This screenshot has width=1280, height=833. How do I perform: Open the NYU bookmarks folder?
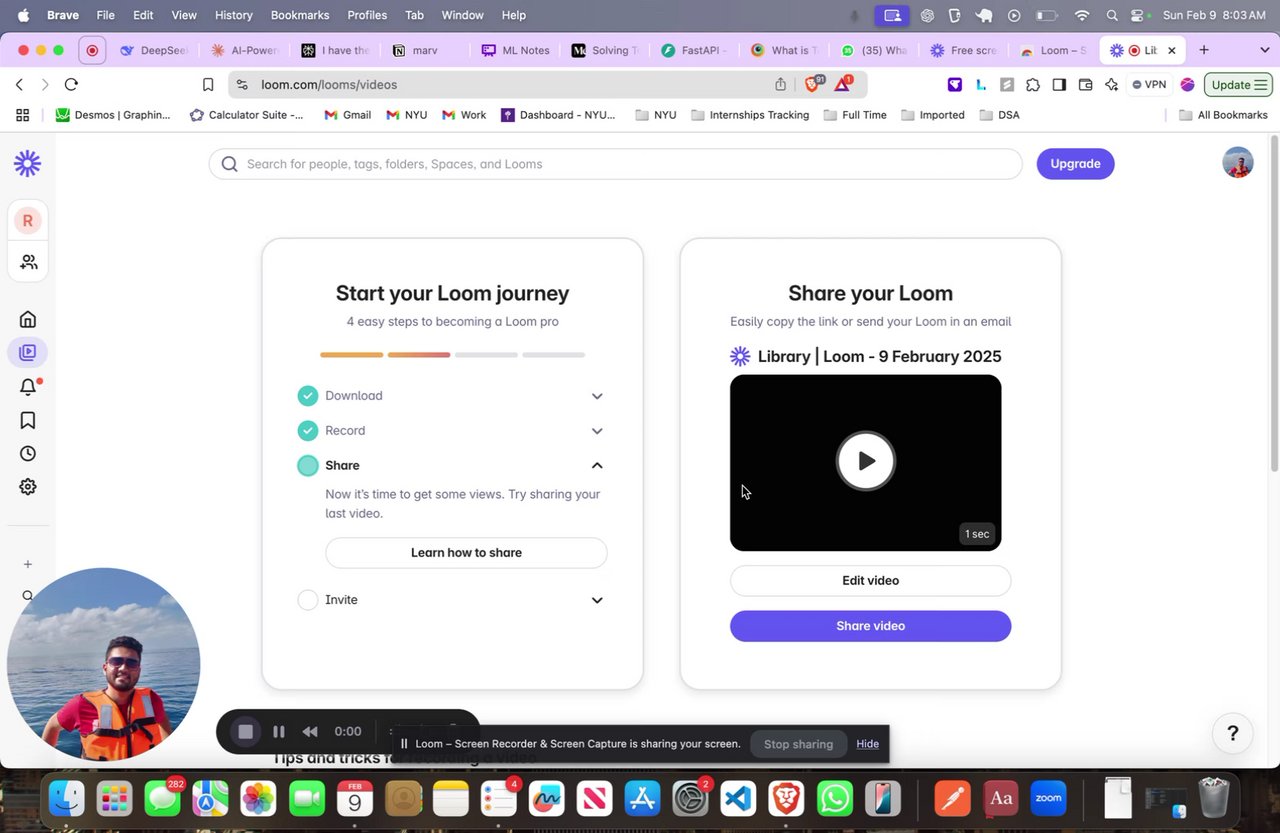click(x=656, y=115)
